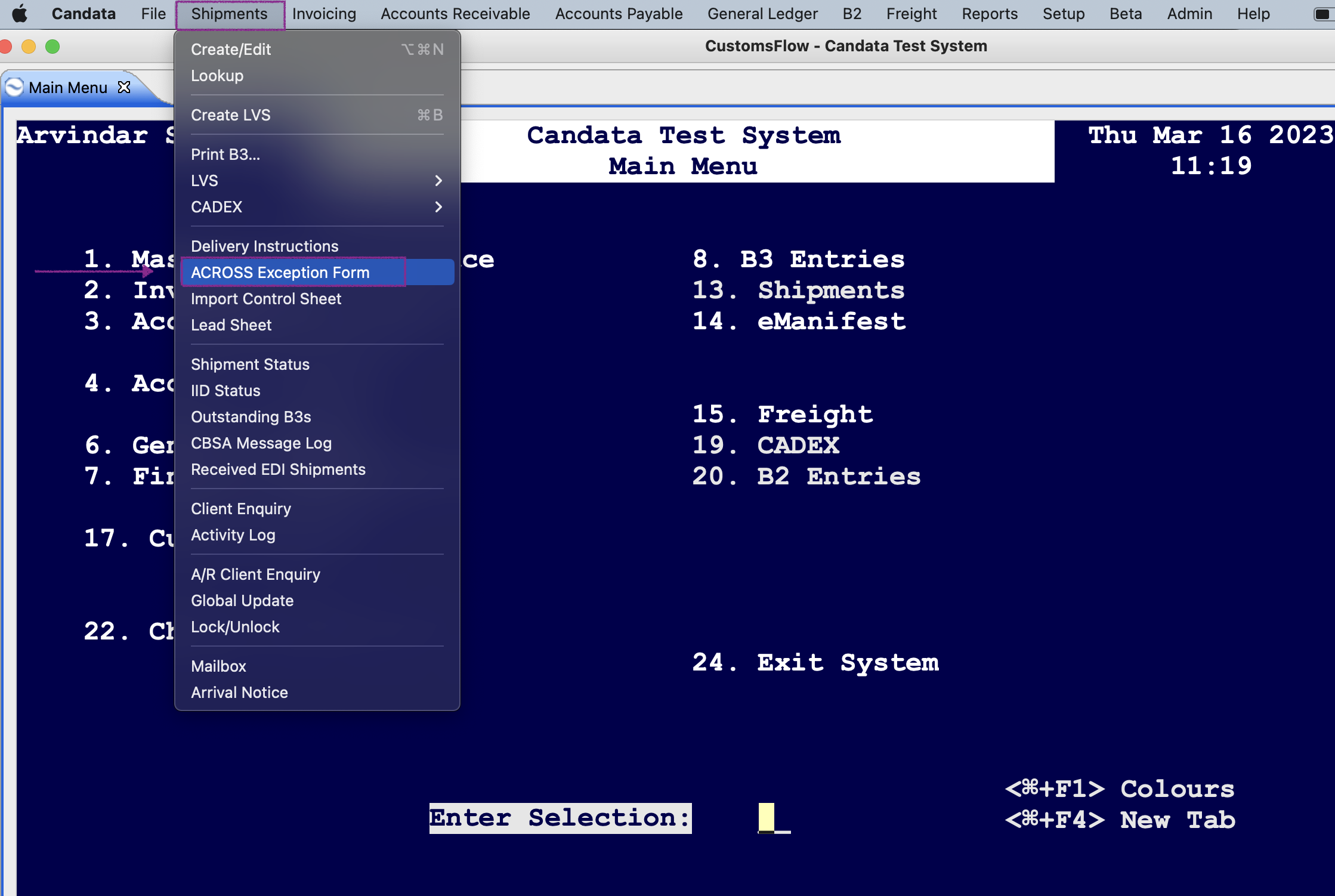The height and width of the screenshot is (896, 1335).
Task: Open the Reports menu
Action: 990,14
